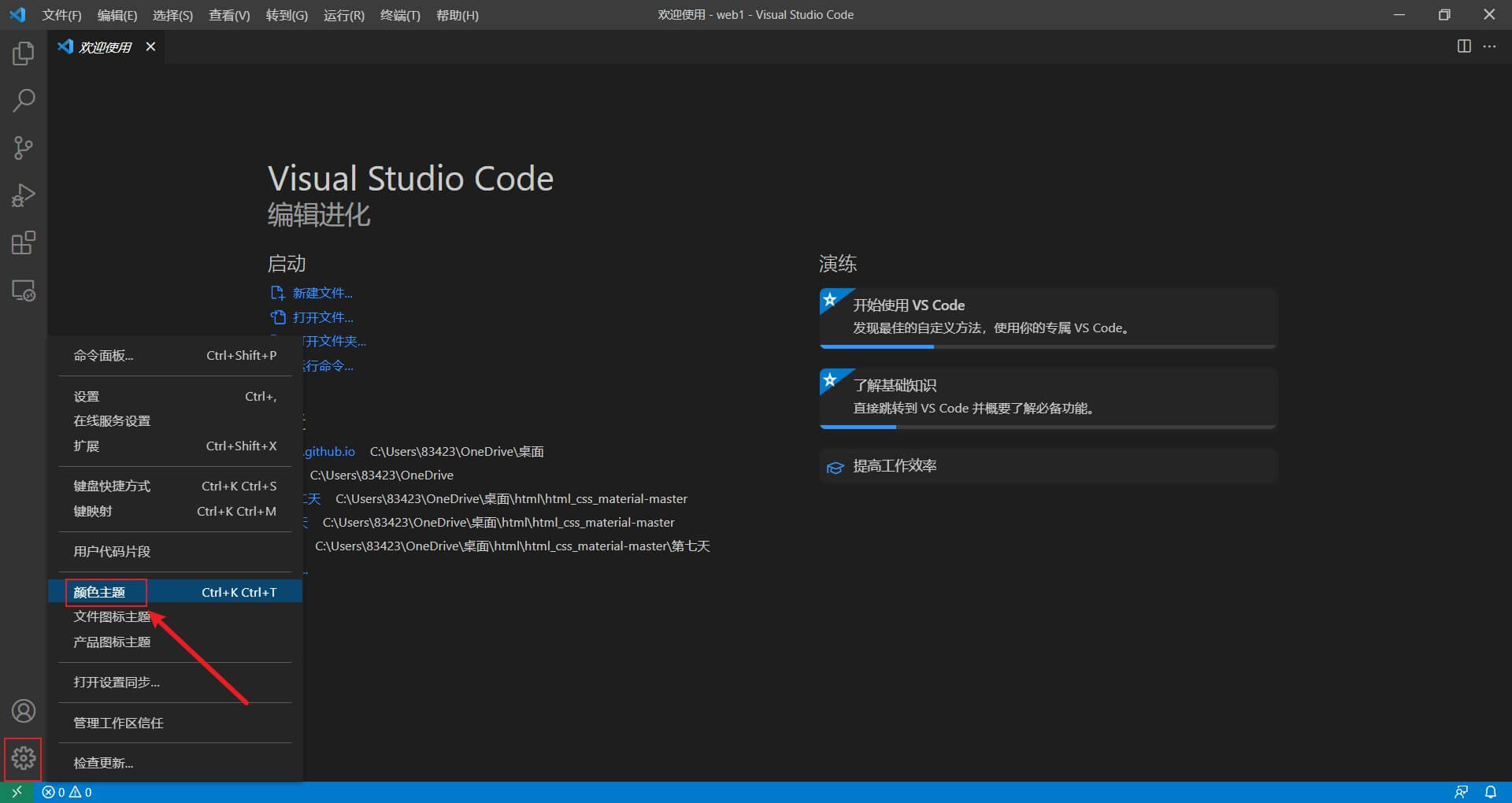Viewport: 1512px width, 803px height.
Task: Click the new file icon beside 新建文件
Action: tap(277, 293)
